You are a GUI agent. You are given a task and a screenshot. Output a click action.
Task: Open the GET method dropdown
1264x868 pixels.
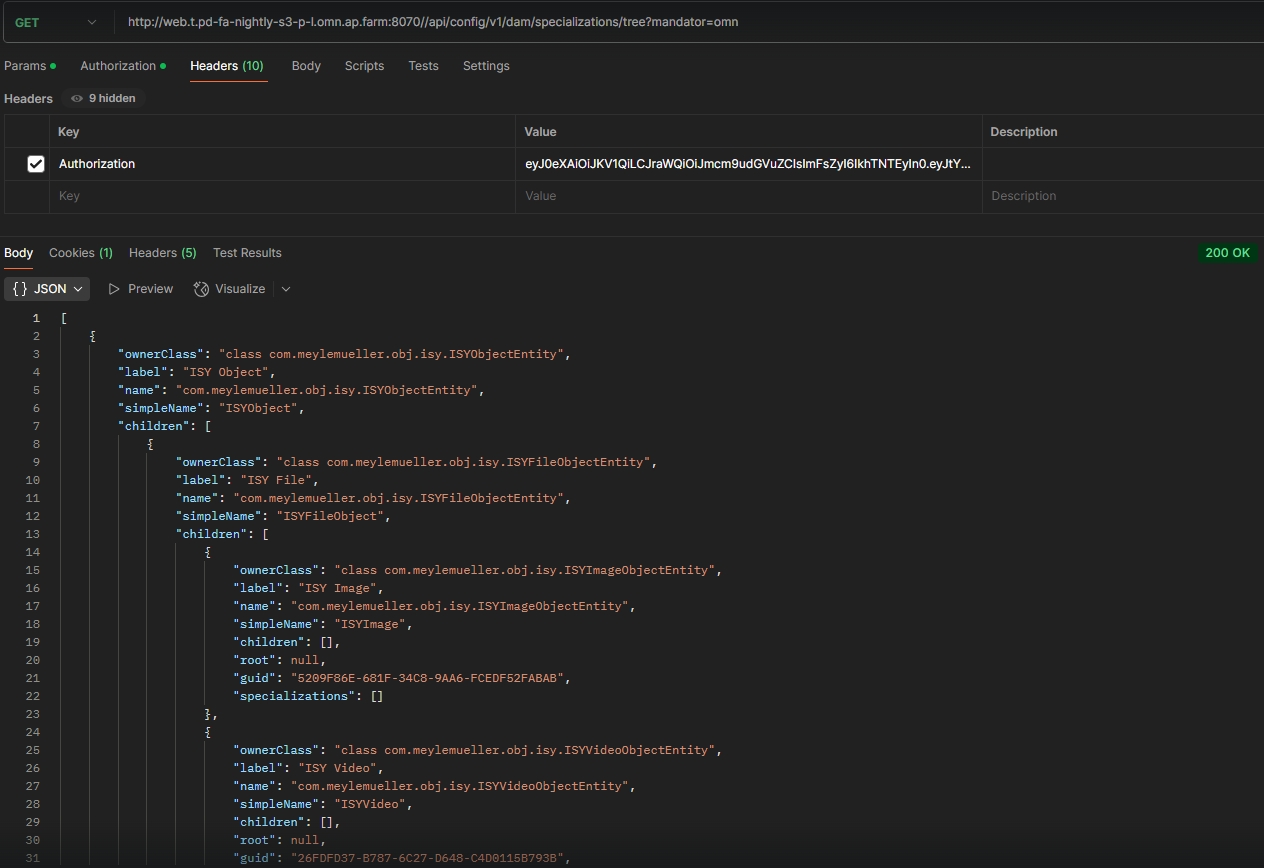[x=55, y=22]
